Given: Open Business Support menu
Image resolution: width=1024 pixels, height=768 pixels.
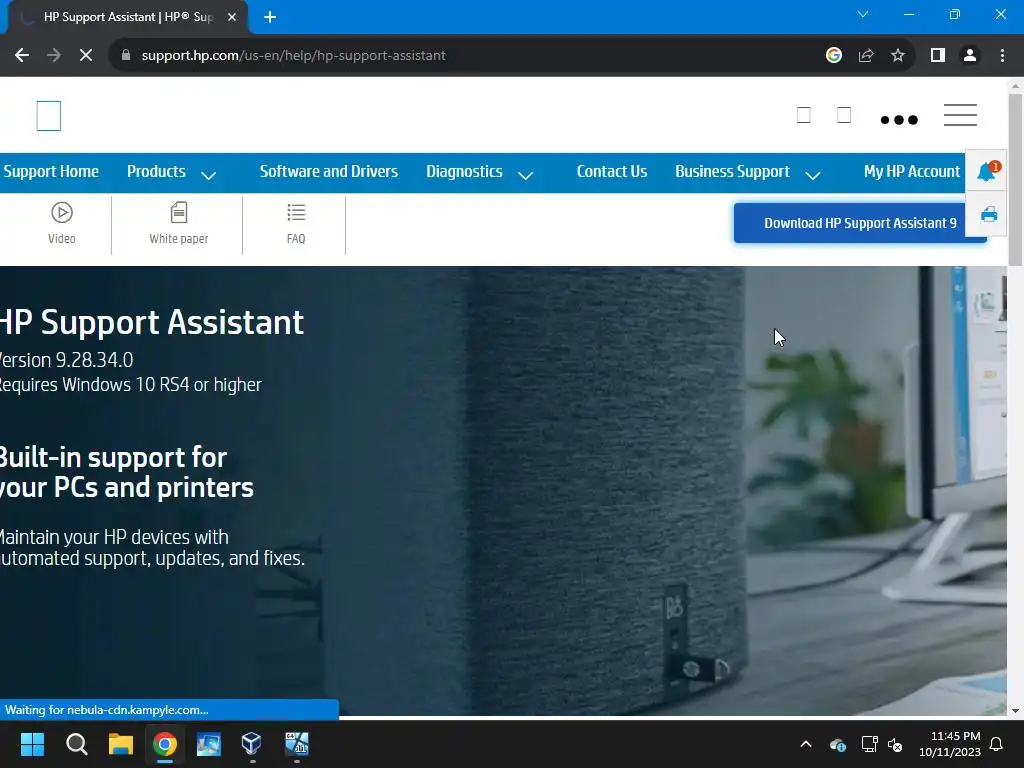Looking at the screenshot, I should (732, 172).
